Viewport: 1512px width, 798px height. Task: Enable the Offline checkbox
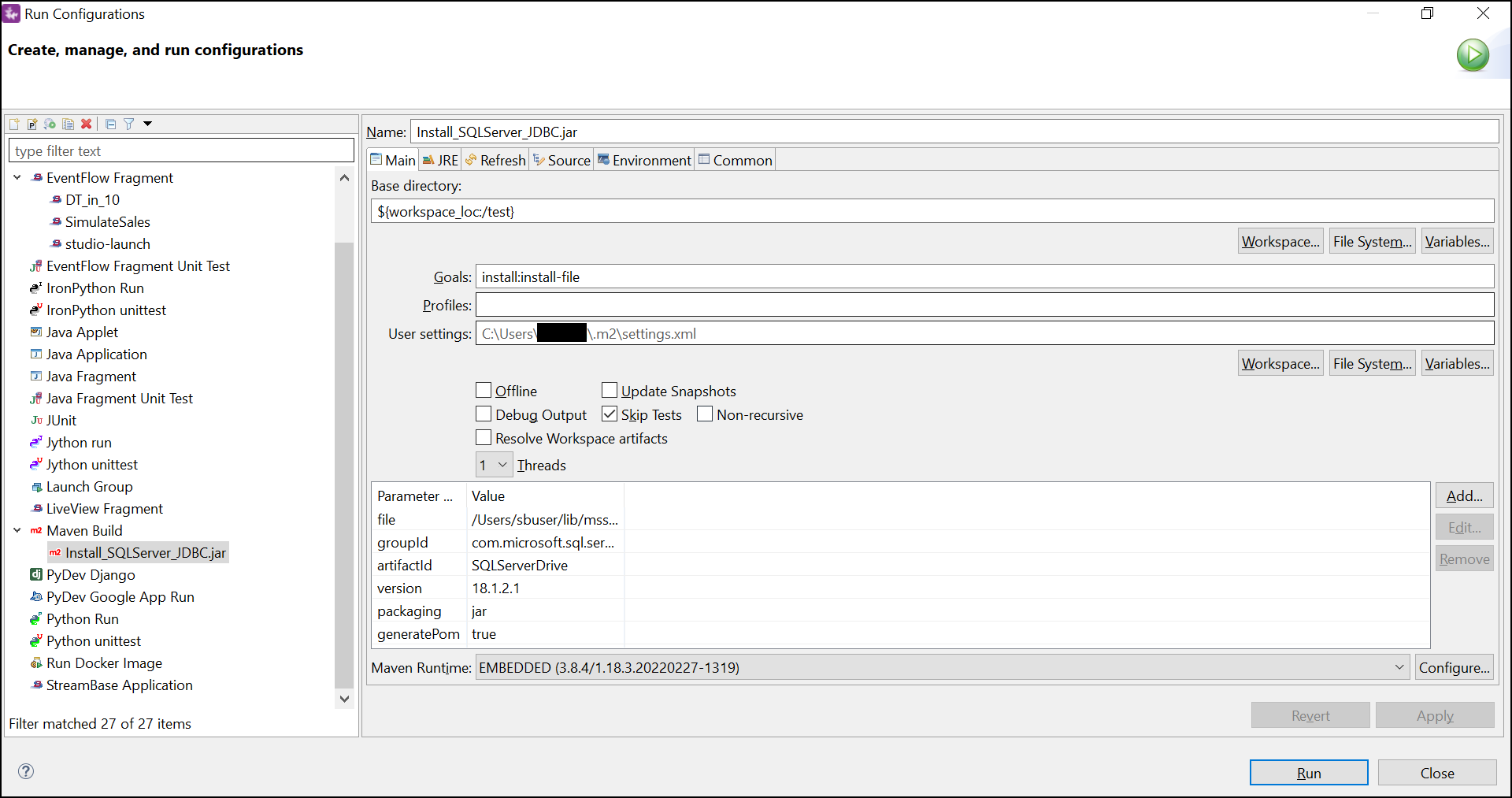click(x=484, y=391)
